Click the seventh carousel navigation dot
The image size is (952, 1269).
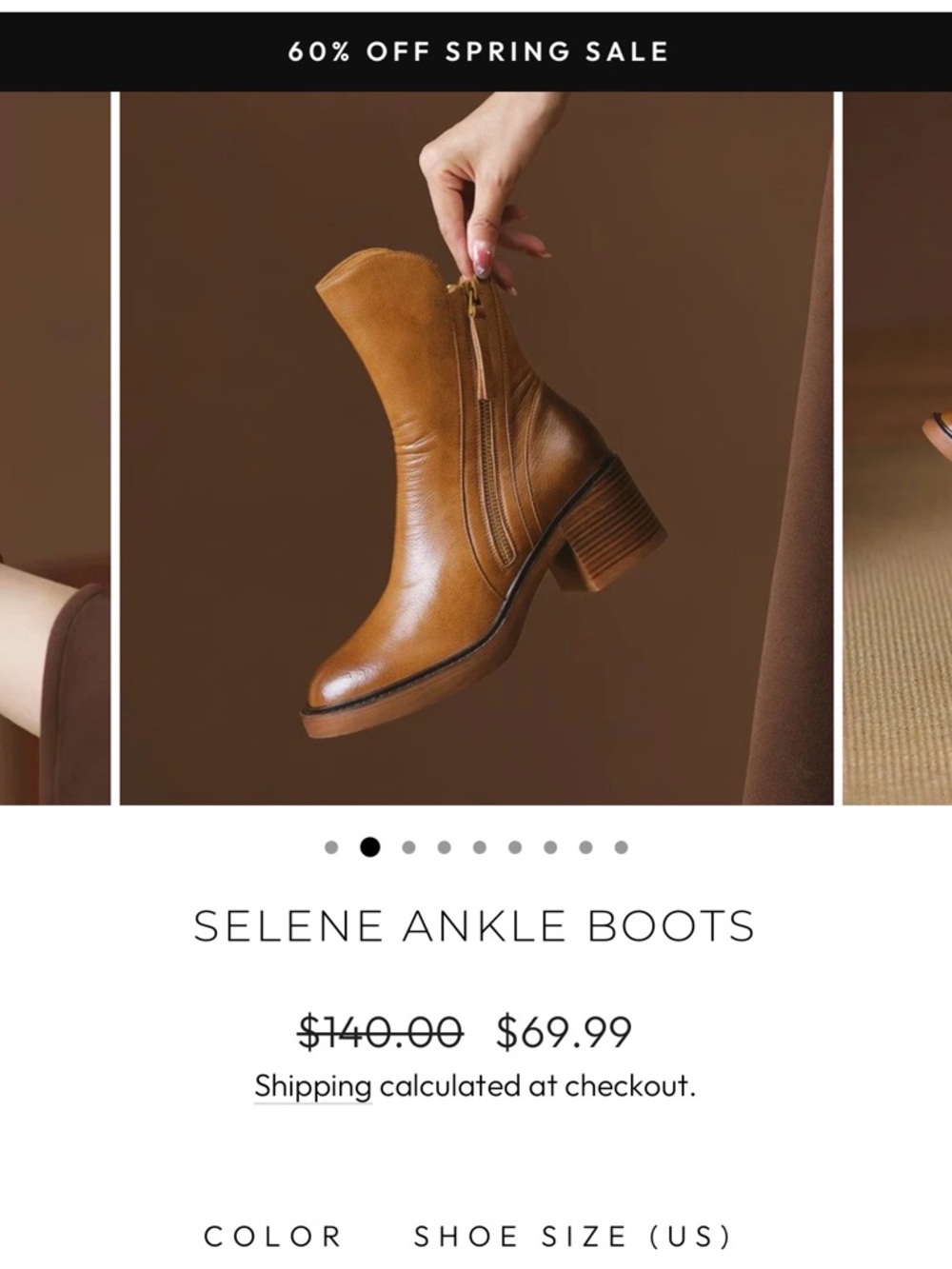coord(549,843)
